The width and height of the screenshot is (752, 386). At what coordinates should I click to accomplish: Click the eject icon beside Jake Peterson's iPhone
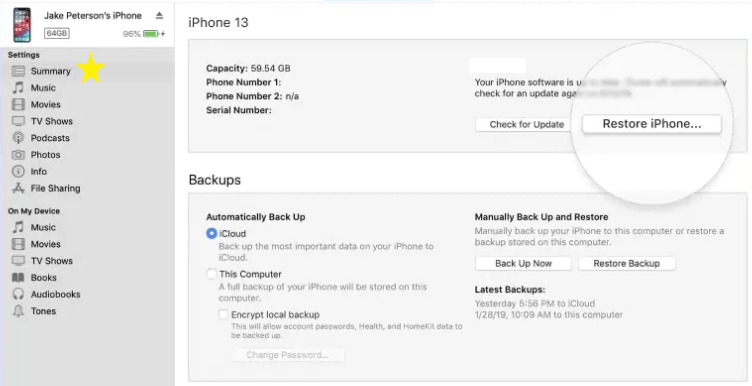159,16
